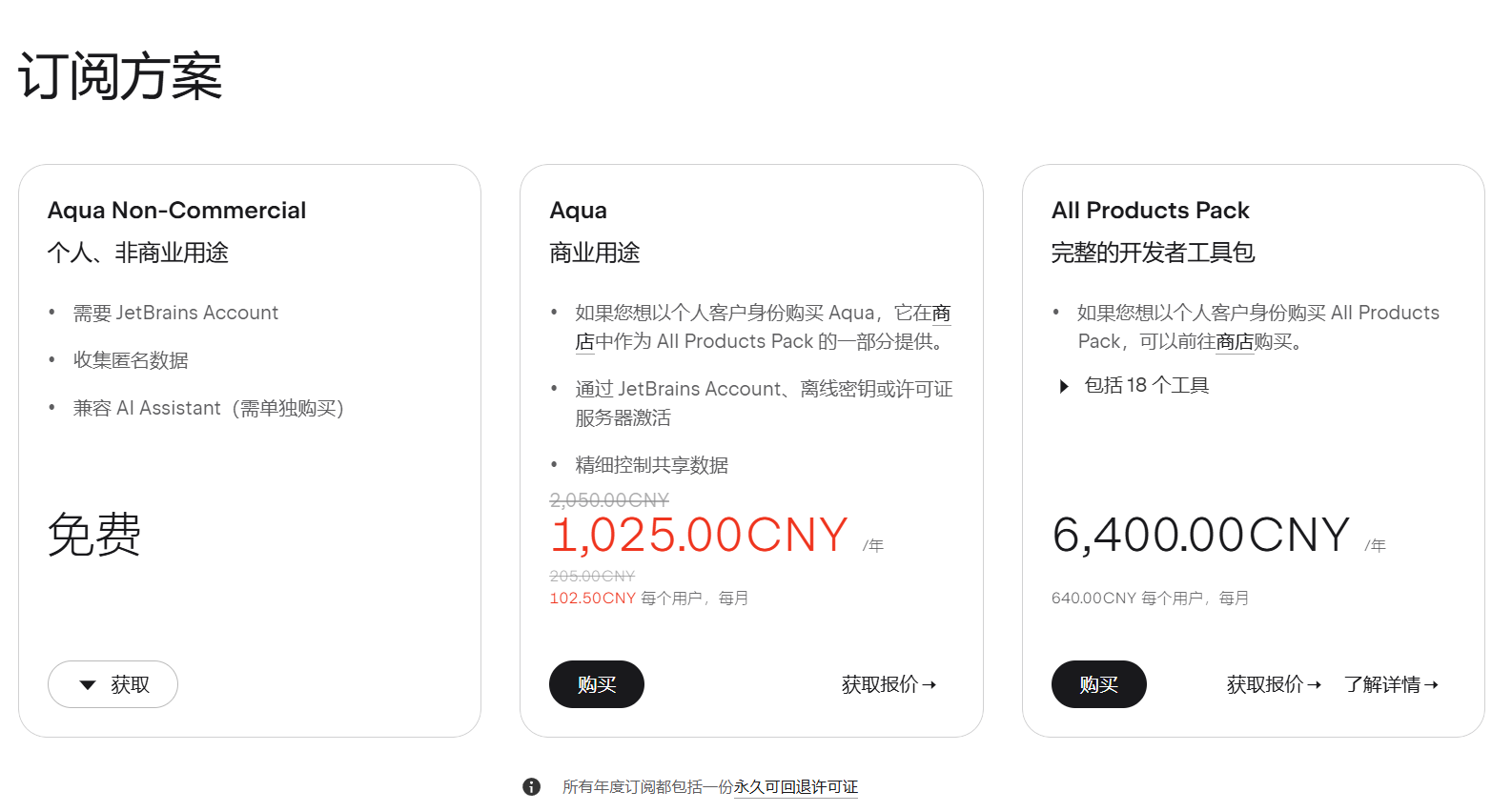The image size is (1512, 812).
Task: Click the All Products Pack title
Action: pos(1150,210)
